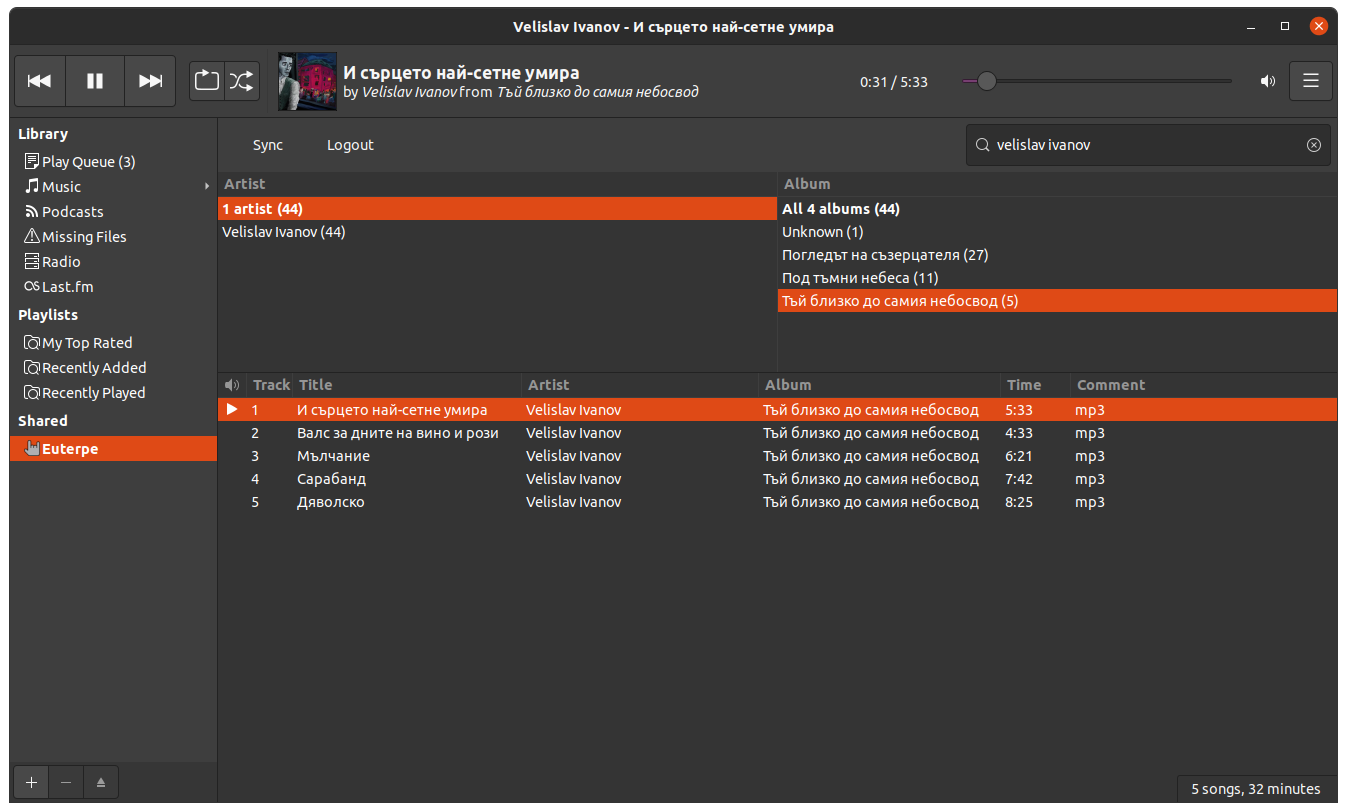Select artist Velislav Ivanov (44)
Image resolution: width=1347 pixels, height=812 pixels.
coord(497,232)
